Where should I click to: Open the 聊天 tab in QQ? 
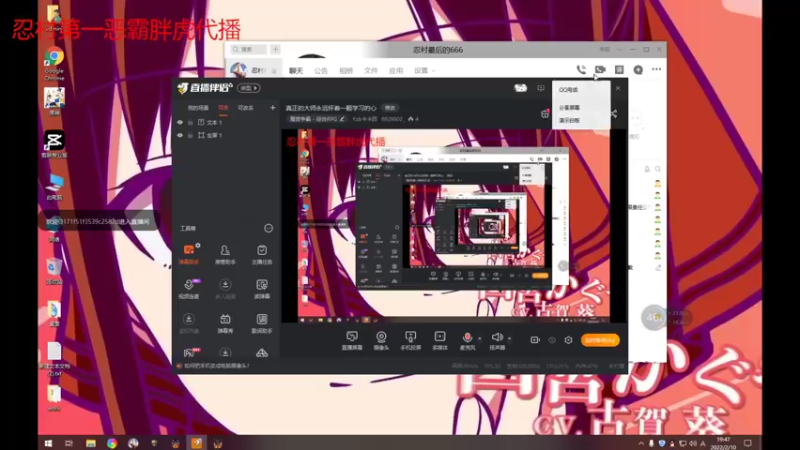pos(296,71)
